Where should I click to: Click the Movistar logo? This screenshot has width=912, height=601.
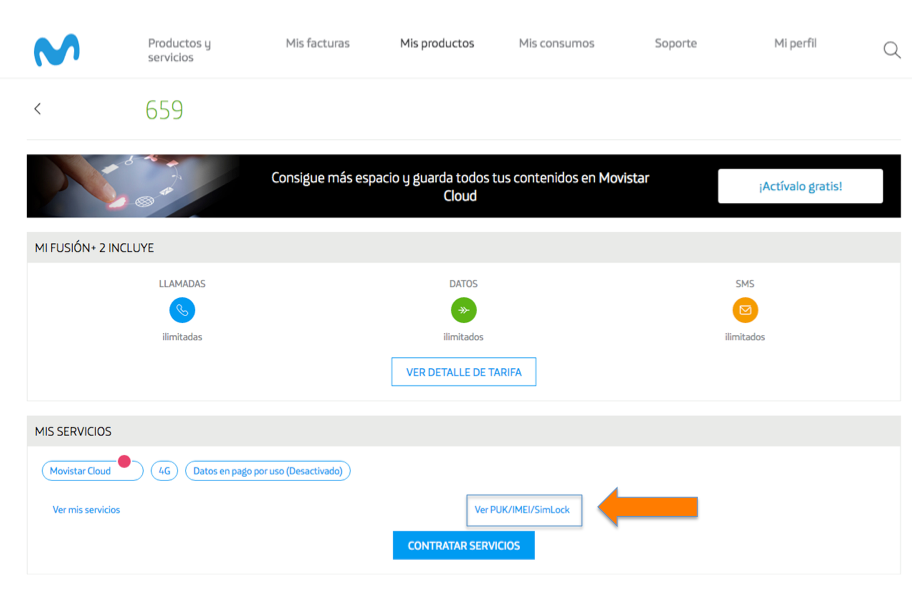coord(56,50)
